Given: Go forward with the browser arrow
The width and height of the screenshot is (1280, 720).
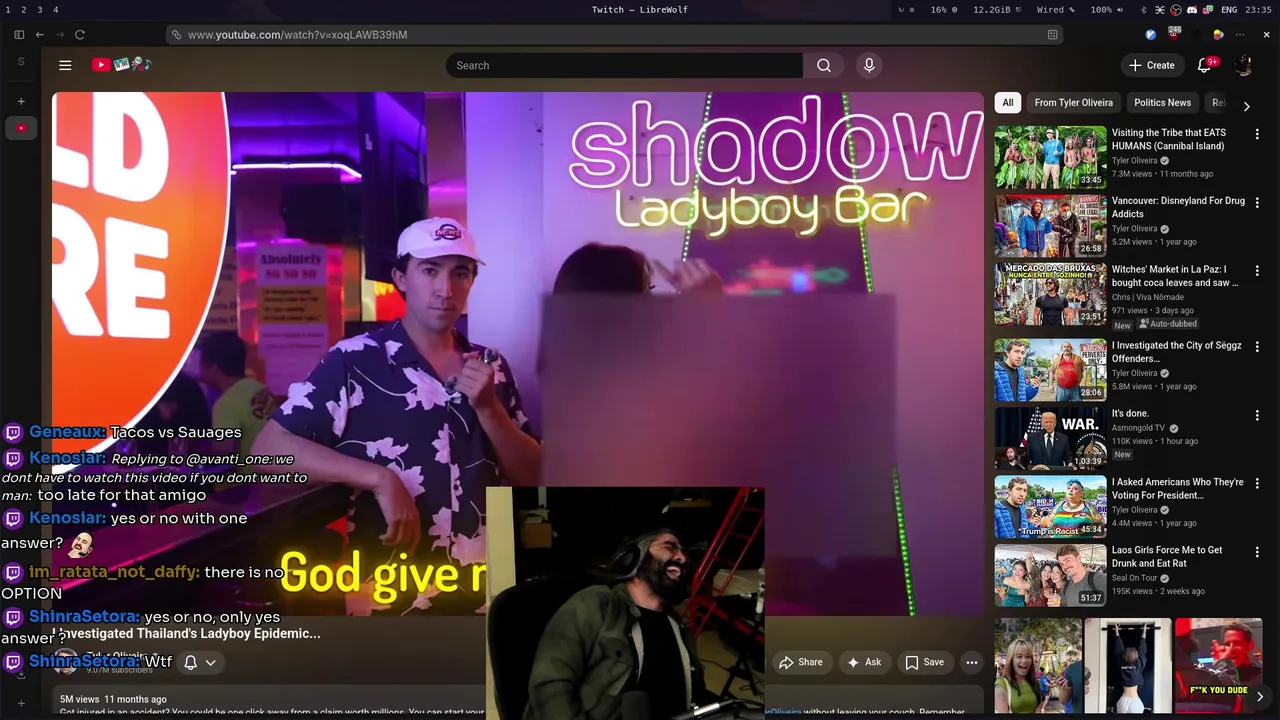Looking at the screenshot, I should (x=59, y=34).
